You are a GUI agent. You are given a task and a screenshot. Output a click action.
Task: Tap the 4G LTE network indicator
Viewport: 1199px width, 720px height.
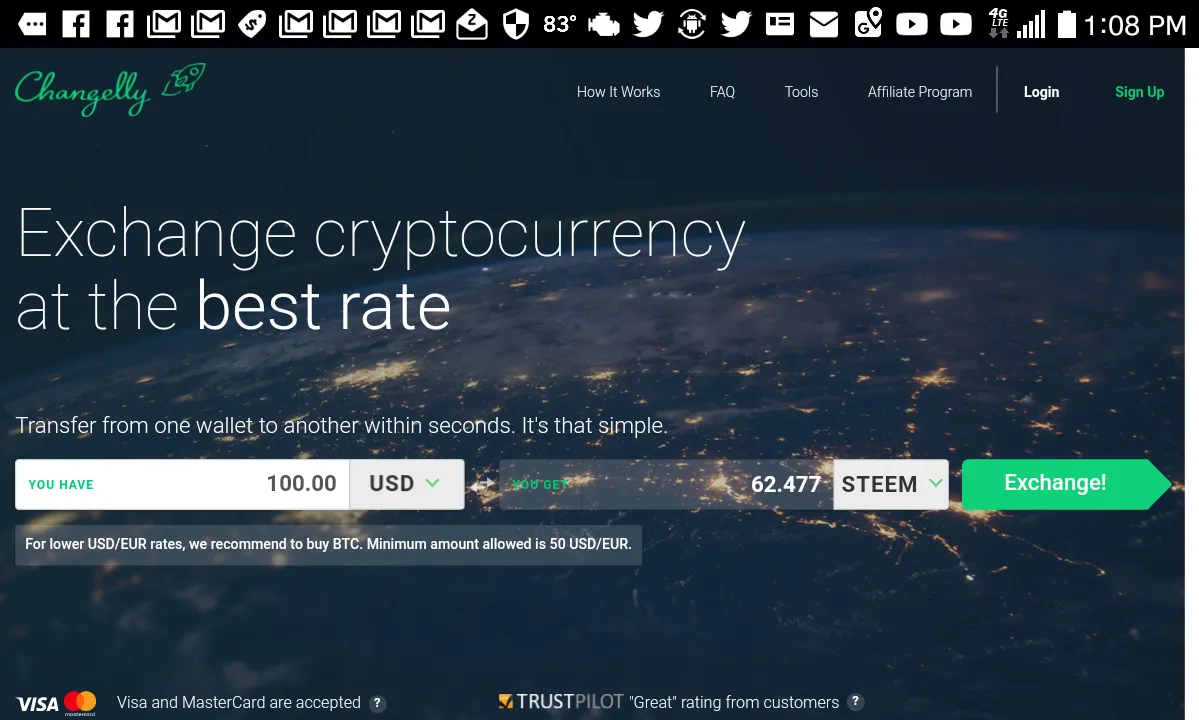tap(999, 23)
